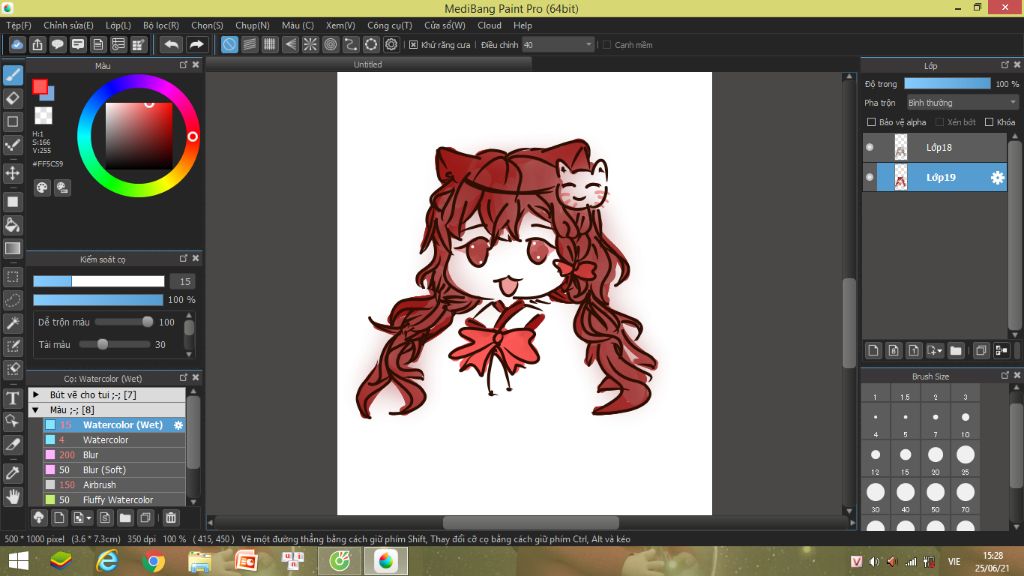Screen dimensions: 1024x576
Task: Select the Fluffy Watercolor brush
Action: point(114,500)
